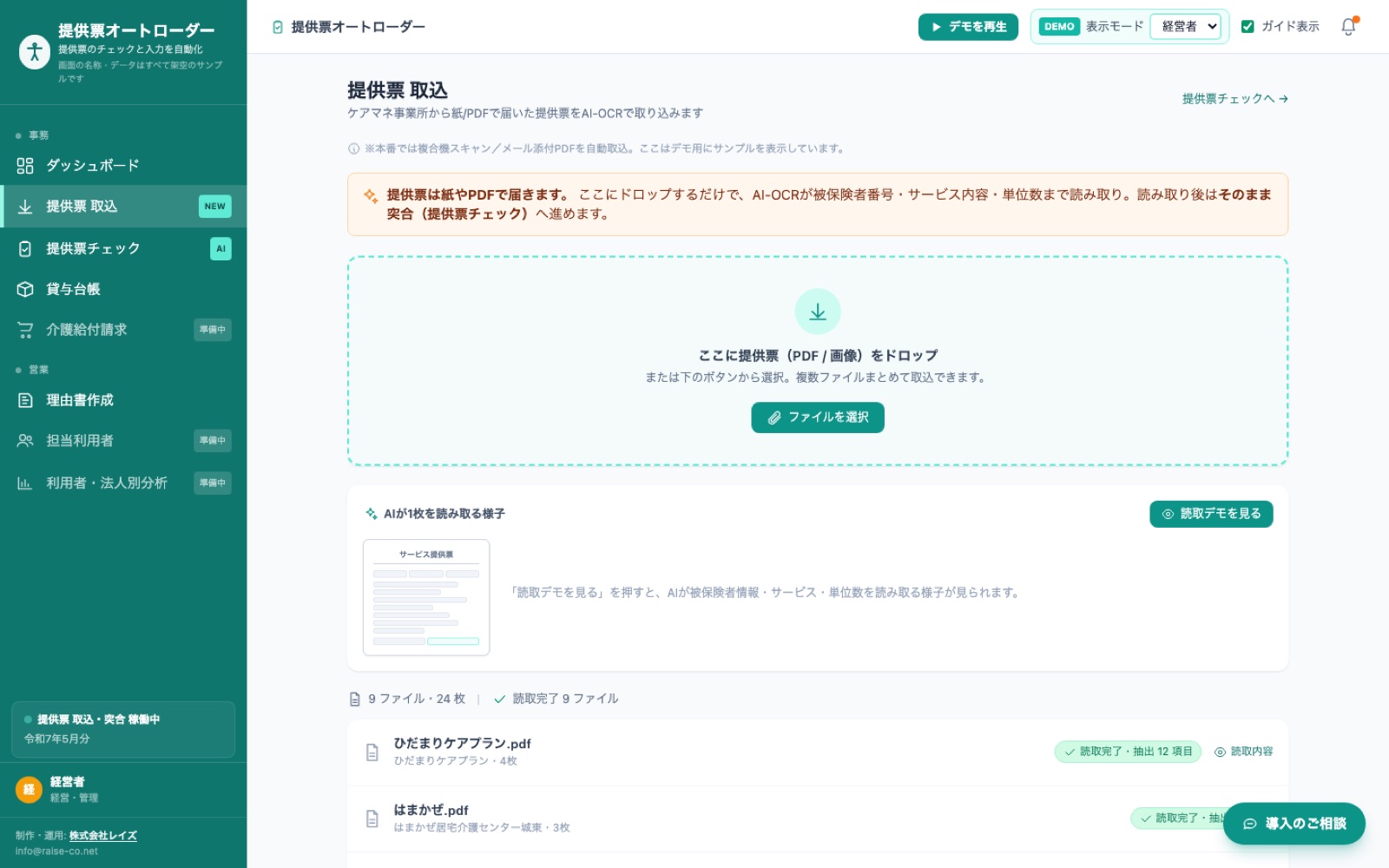Click the ダッシュボード grid icon

coord(25,165)
